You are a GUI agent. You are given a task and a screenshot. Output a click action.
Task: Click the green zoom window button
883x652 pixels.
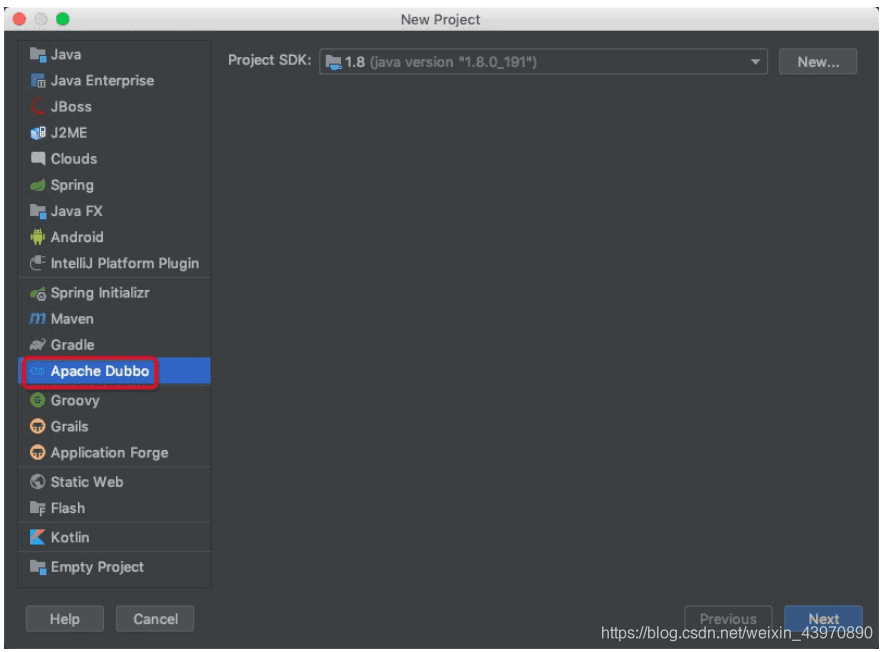(x=63, y=19)
